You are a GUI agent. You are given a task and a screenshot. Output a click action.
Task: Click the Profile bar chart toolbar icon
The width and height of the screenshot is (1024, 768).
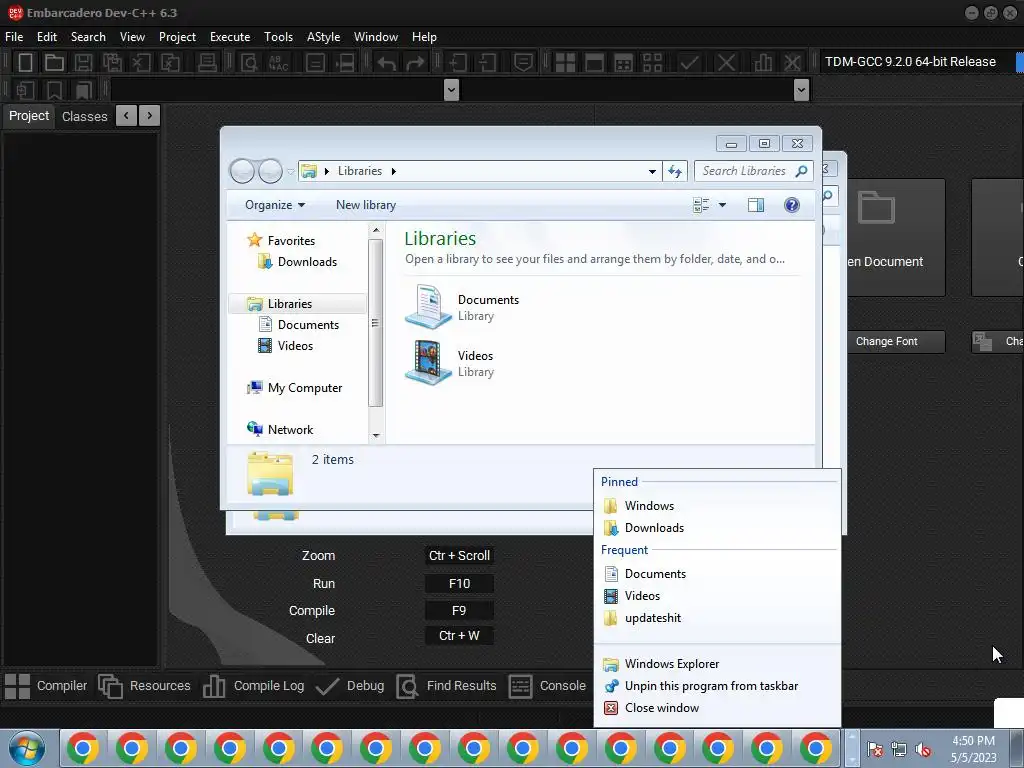click(762, 63)
